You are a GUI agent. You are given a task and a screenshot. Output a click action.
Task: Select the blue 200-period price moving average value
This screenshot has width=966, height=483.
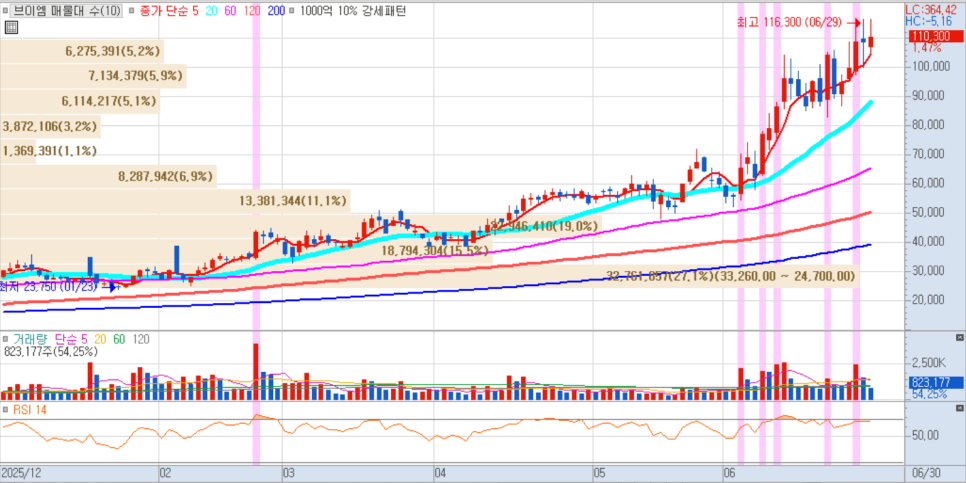click(x=276, y=11)
